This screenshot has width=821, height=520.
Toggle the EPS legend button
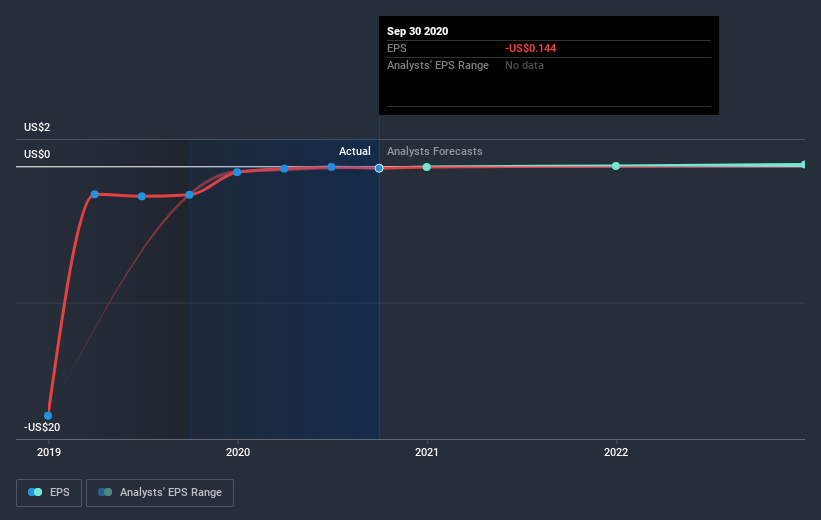pyautogui.click(x=49, y=493)
